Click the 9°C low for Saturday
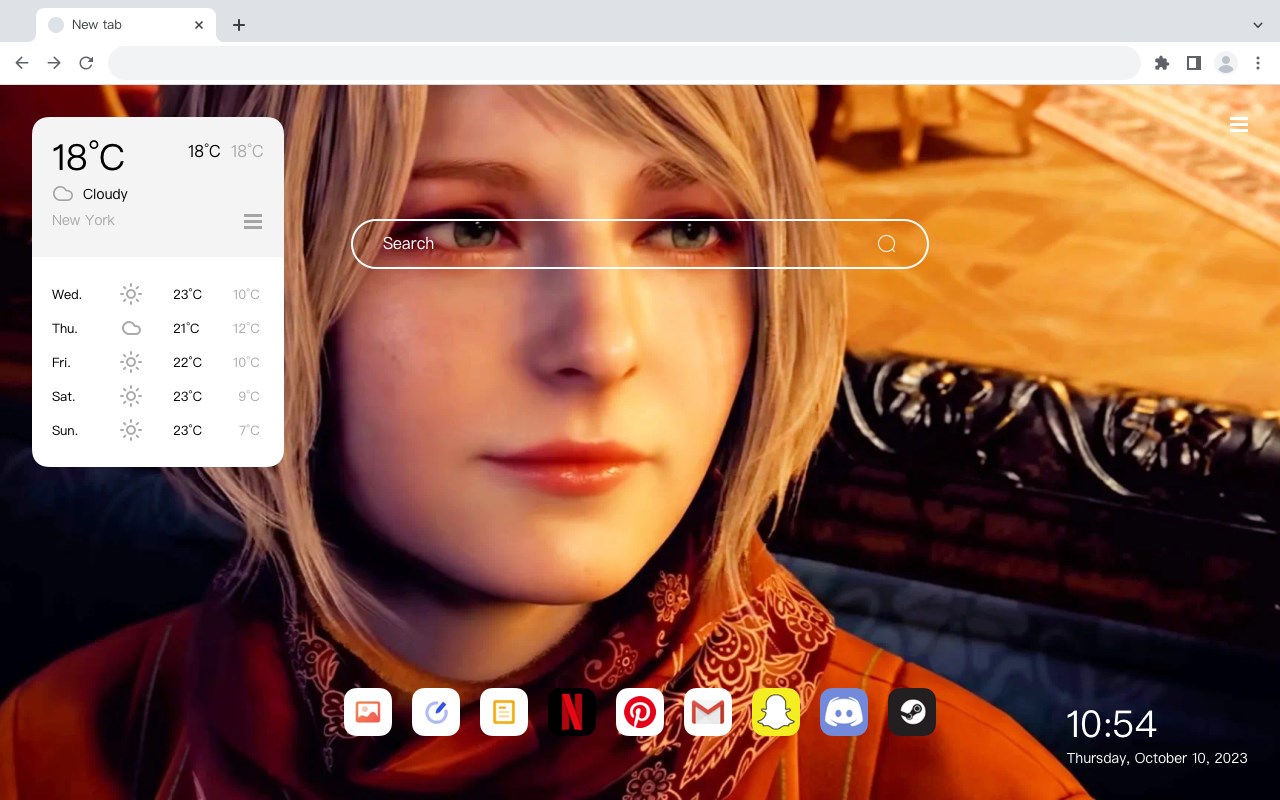Viewport: 1280px width, 800px height. coord(249,397)
